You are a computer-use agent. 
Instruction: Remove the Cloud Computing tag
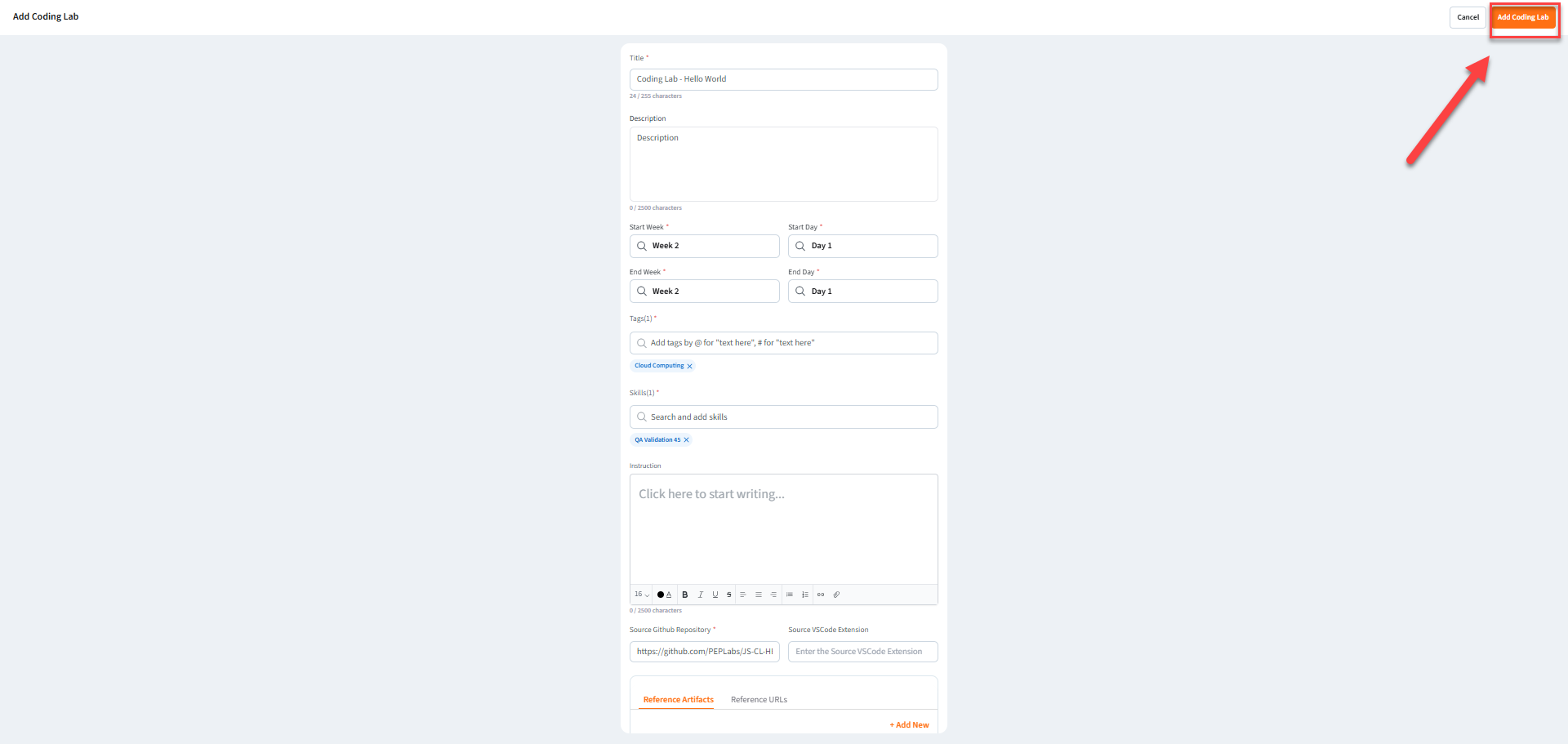point(689,366)
